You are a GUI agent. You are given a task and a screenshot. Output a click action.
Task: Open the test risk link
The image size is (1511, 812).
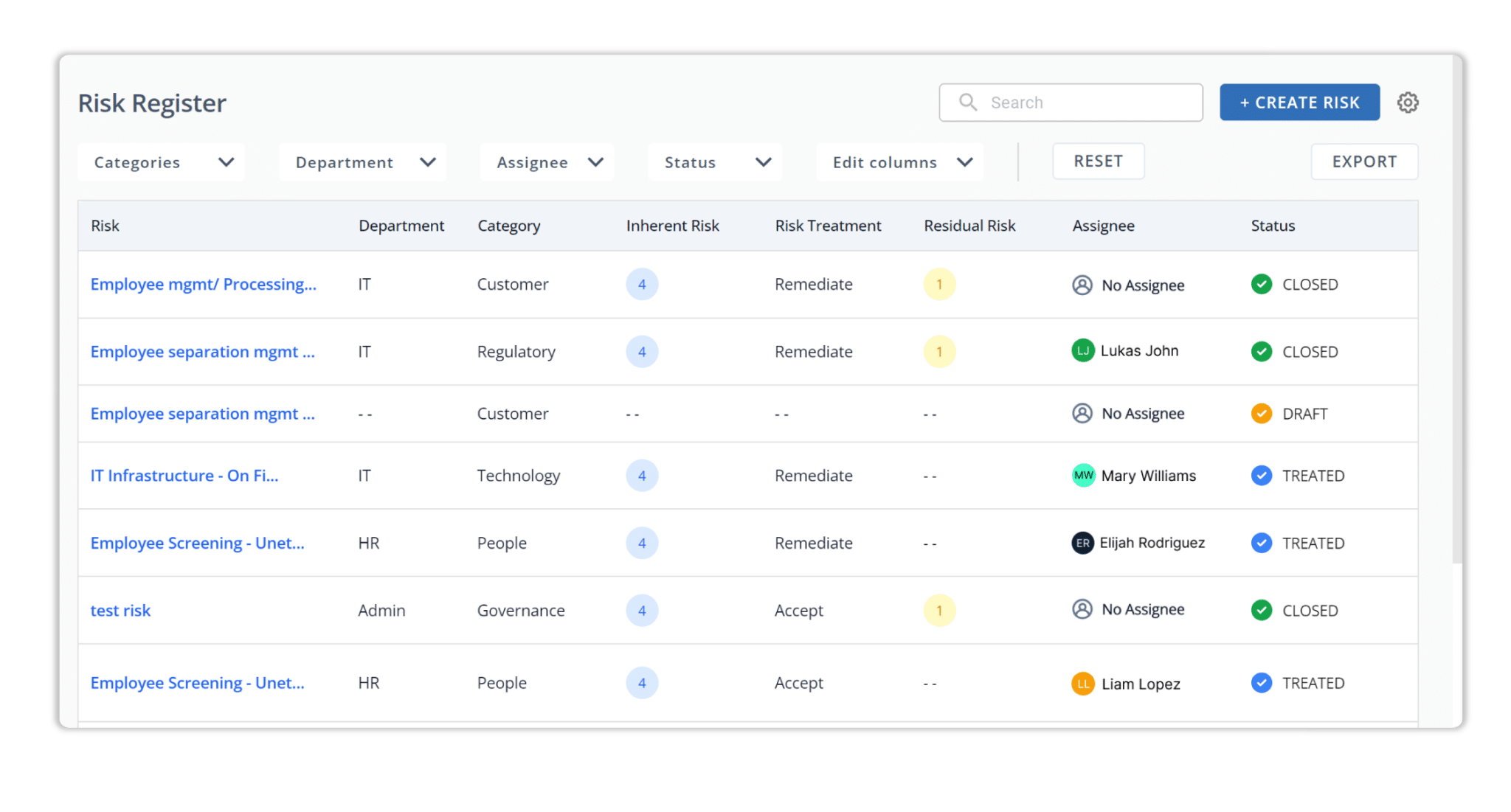[120, 611]
